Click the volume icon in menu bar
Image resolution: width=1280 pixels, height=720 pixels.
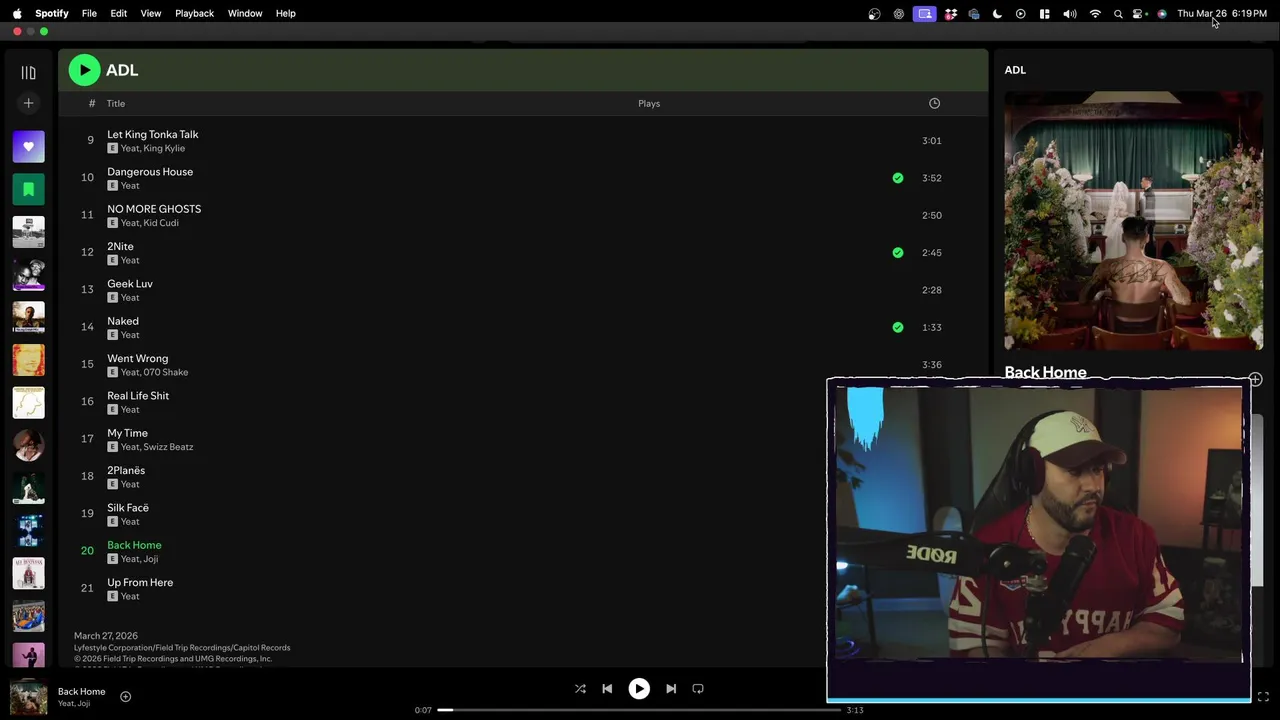[x=1070, y=14]
